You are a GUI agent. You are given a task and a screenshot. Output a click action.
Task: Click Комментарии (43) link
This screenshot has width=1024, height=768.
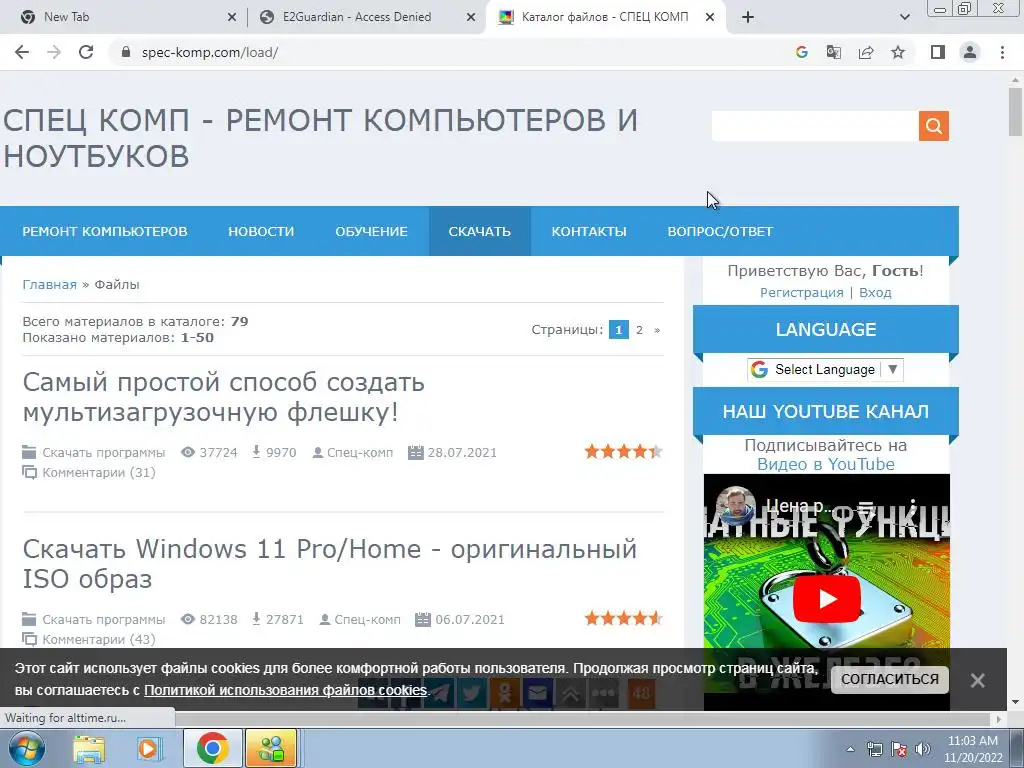pos(99,639)
